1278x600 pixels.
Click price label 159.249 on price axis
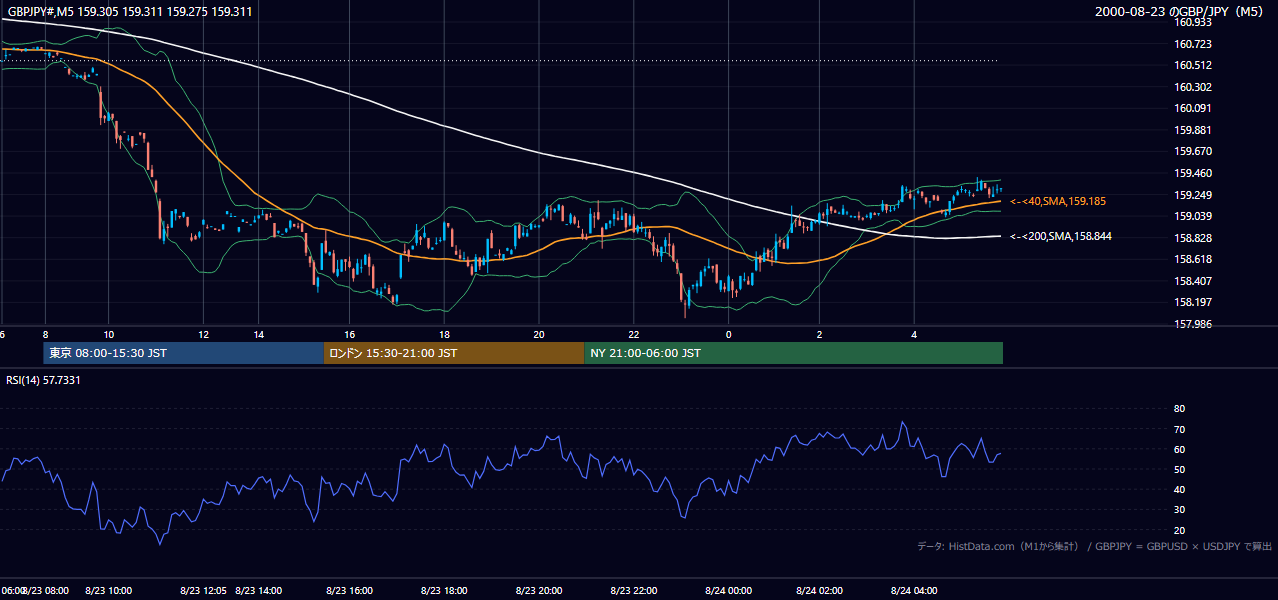tap(1194, 195)
